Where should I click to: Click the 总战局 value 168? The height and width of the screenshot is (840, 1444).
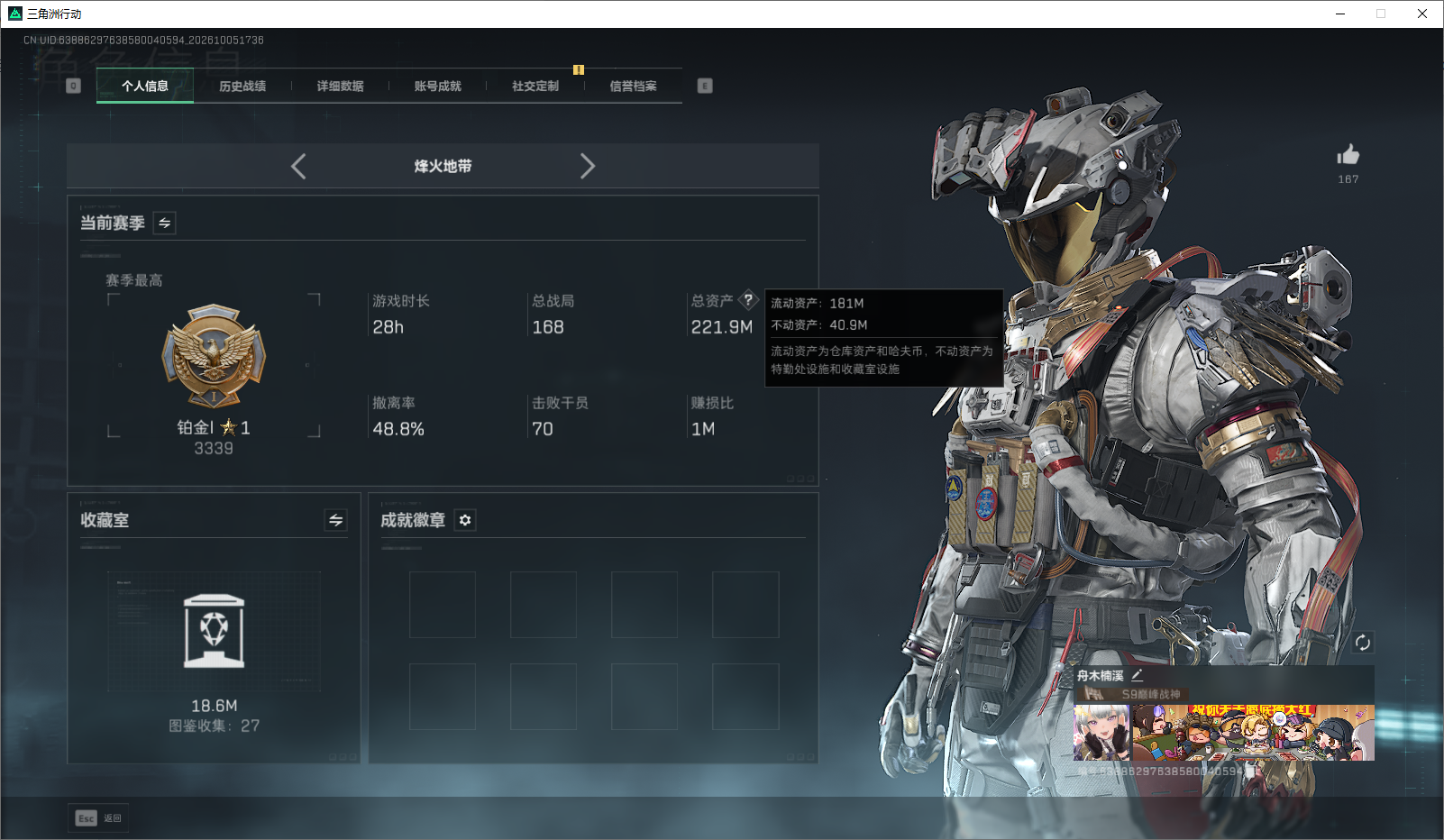[x=548, y=327]
